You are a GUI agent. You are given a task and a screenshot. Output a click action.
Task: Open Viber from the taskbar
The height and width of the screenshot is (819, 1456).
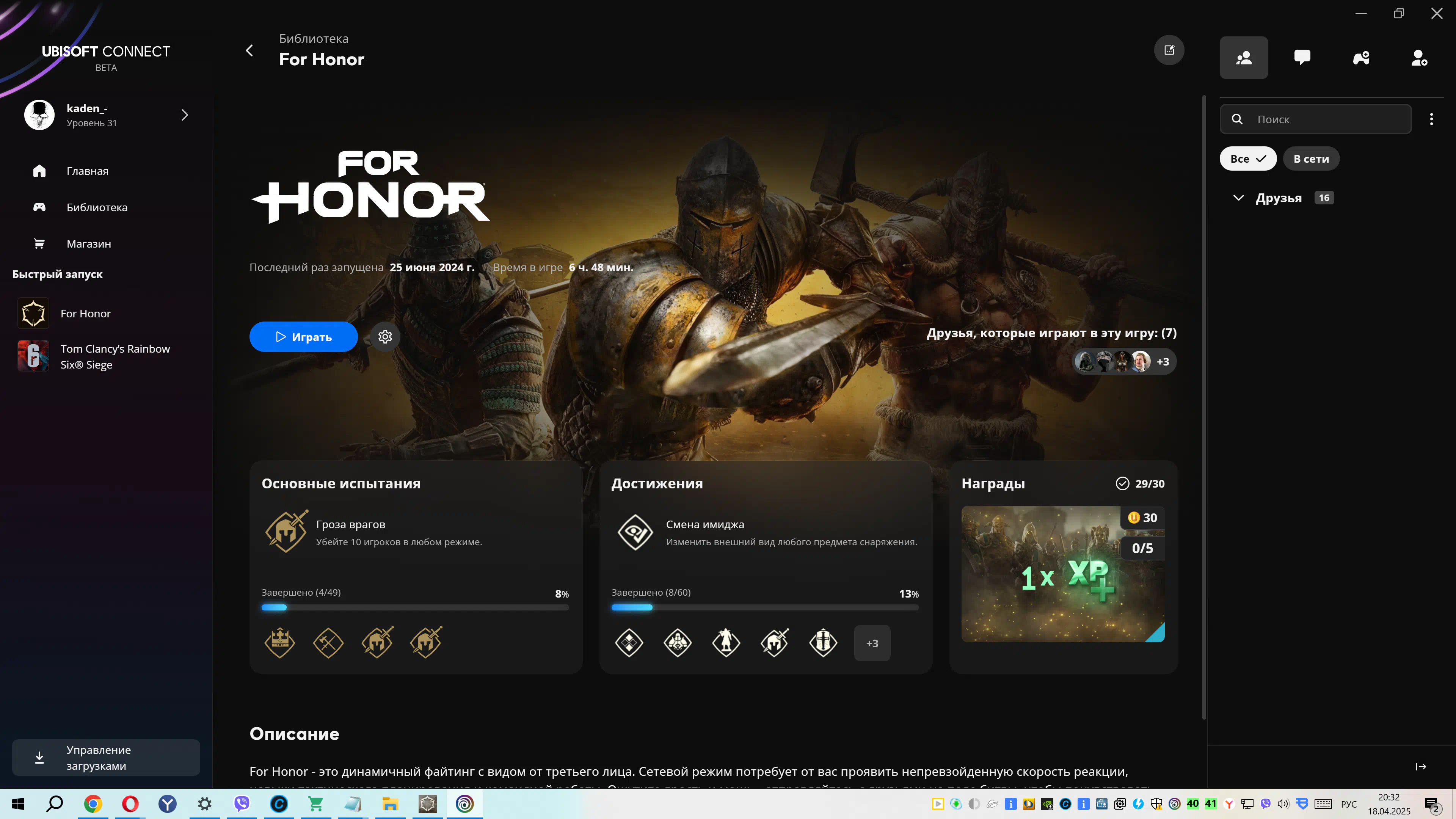[x=242, y=804]
